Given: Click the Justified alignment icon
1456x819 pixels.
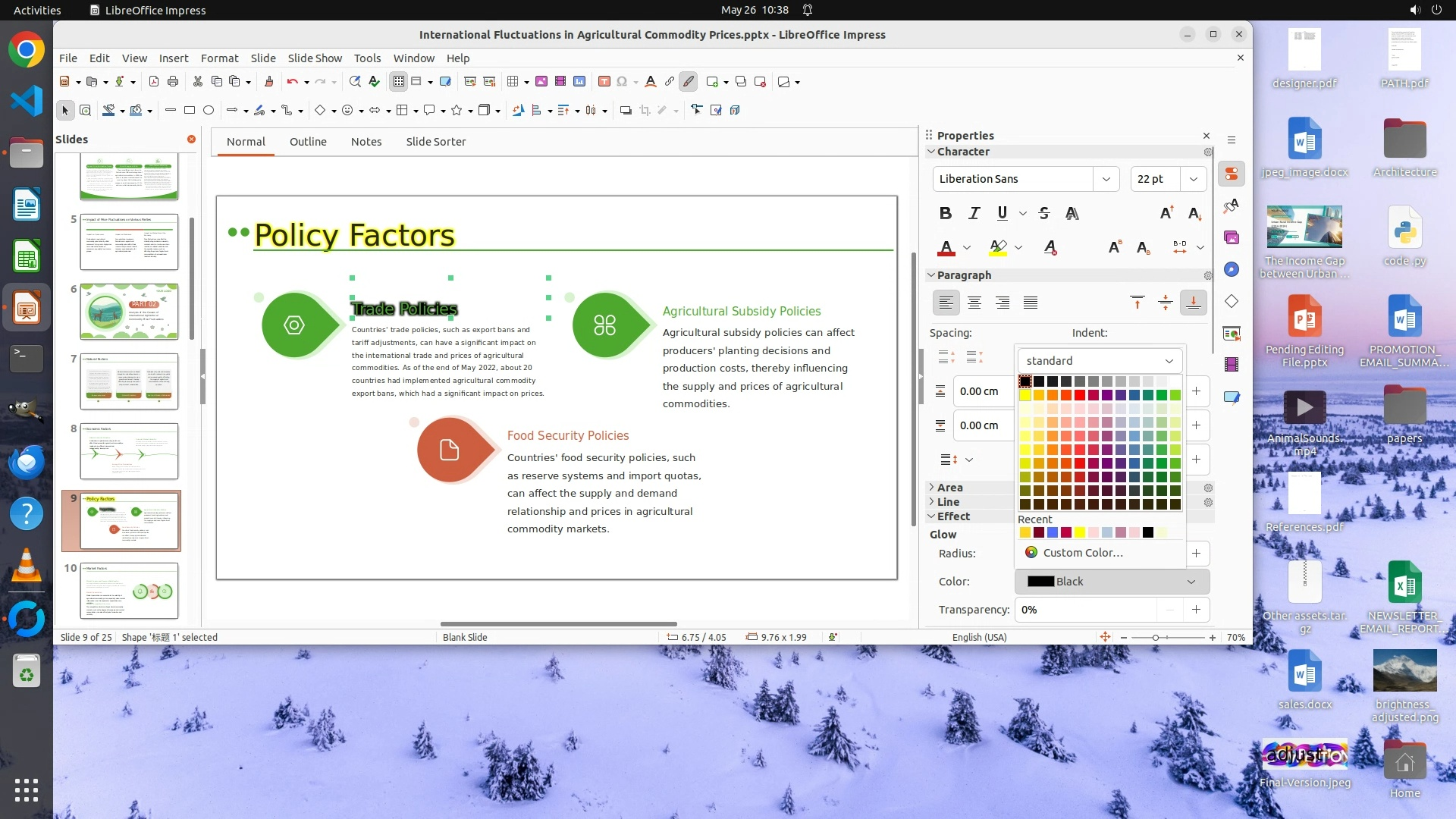Looking at the screenshot, I should click(1030, 303).
